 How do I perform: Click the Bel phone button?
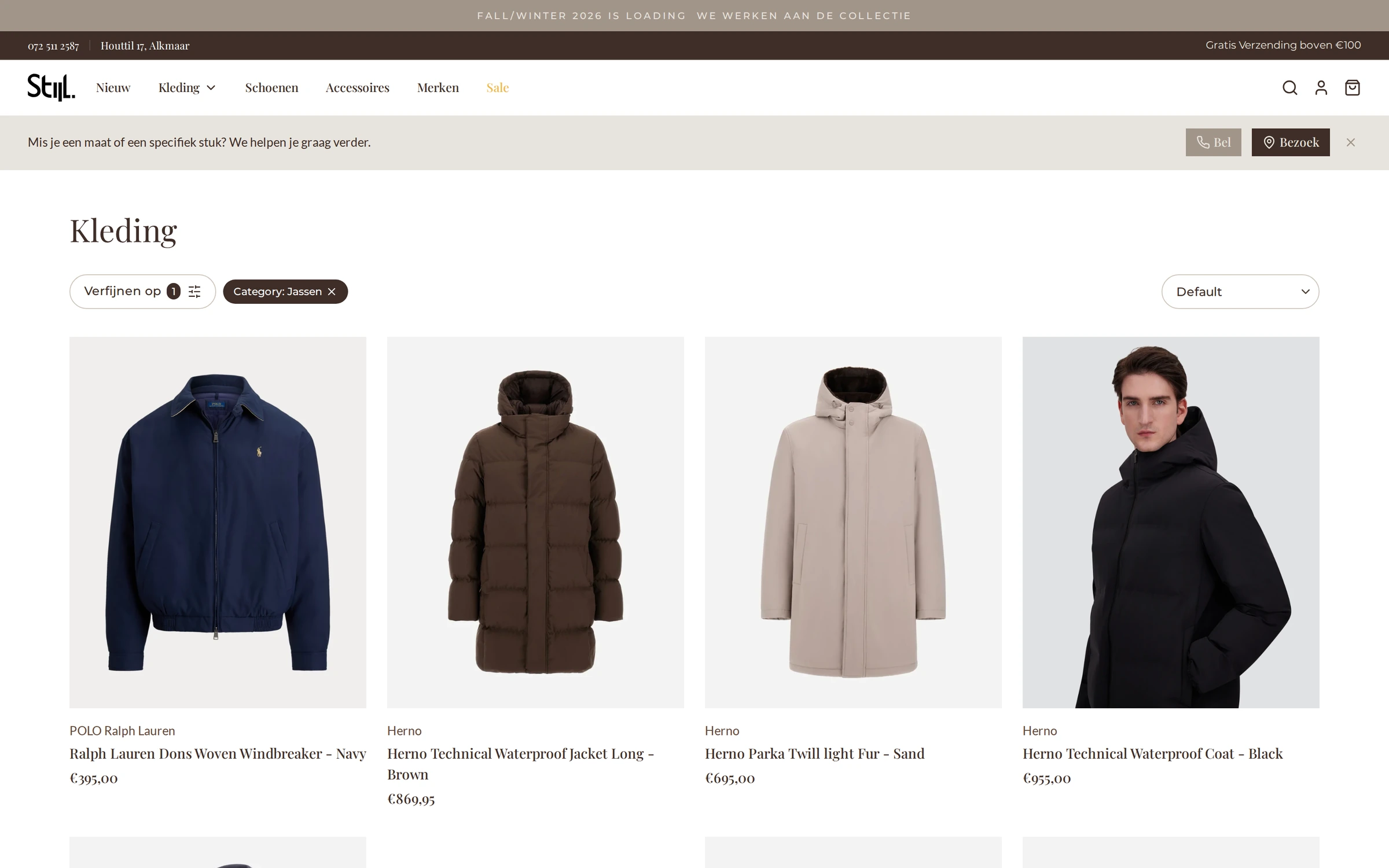(x=1213, y=142)
